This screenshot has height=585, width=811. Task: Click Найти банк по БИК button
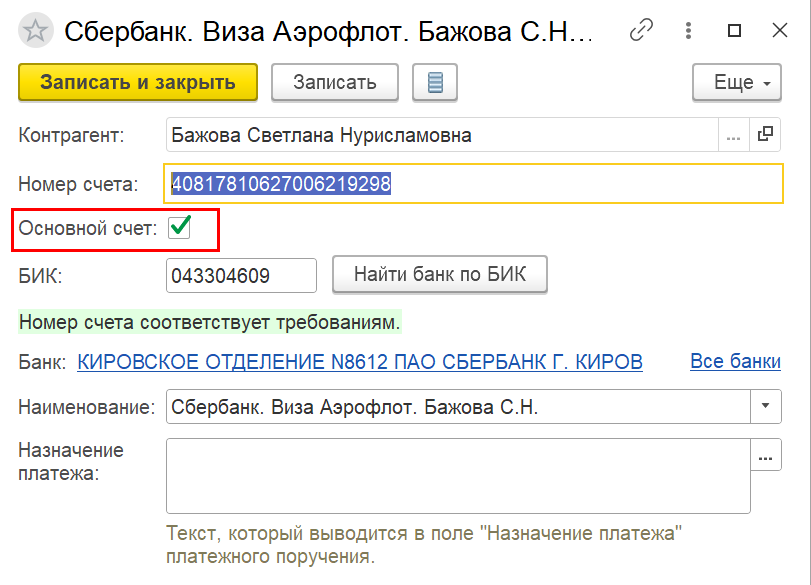point(439,275)
